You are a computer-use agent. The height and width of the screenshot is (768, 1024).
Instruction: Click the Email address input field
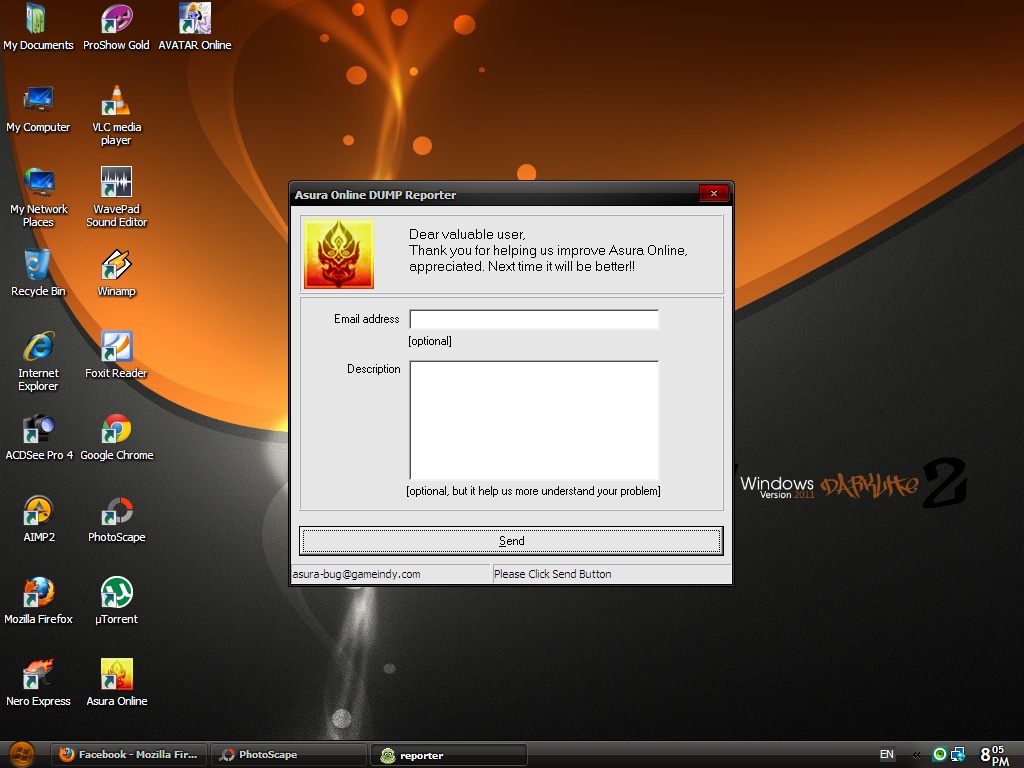[x=534, y=319]
